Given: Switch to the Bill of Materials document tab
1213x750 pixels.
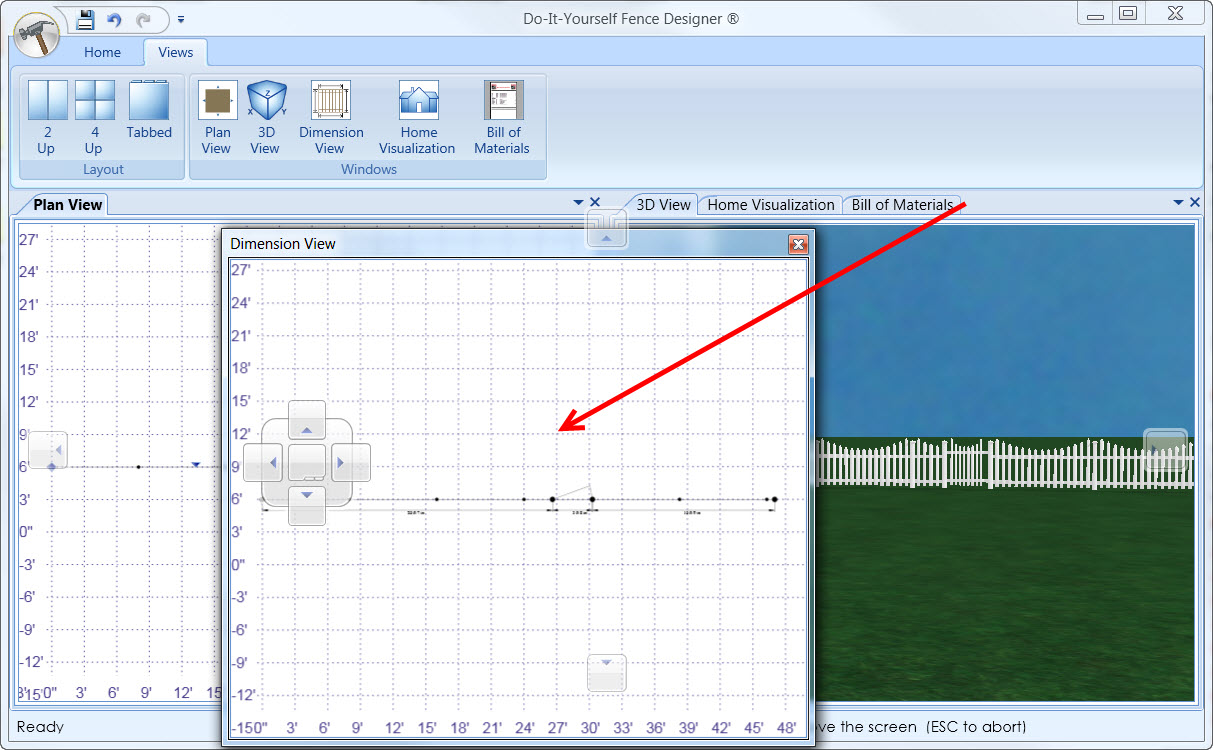Looking at the screenshot, I should tap(903, 204).
